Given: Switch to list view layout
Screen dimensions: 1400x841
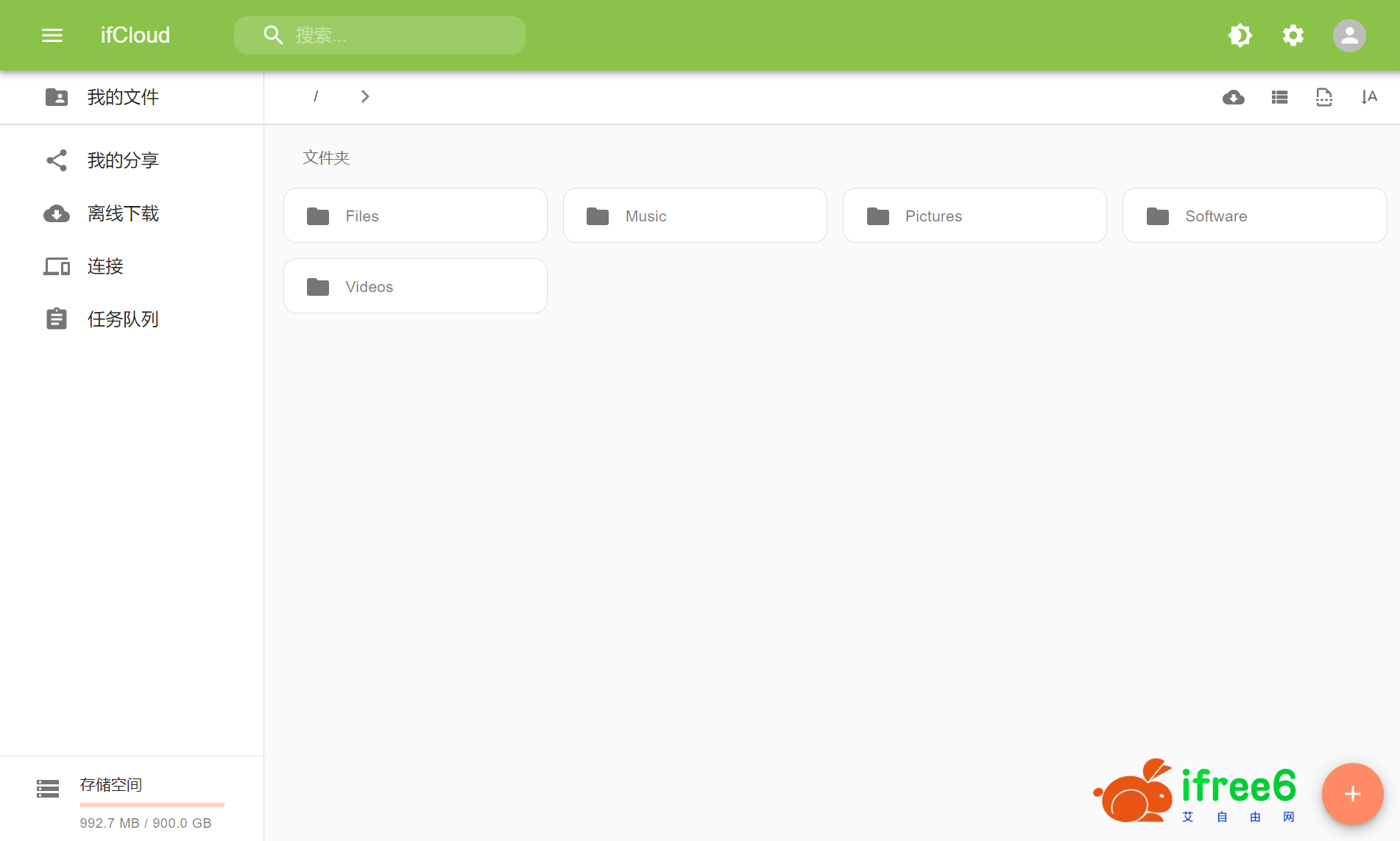Looking at the screenshot, I should [1279, 97].
